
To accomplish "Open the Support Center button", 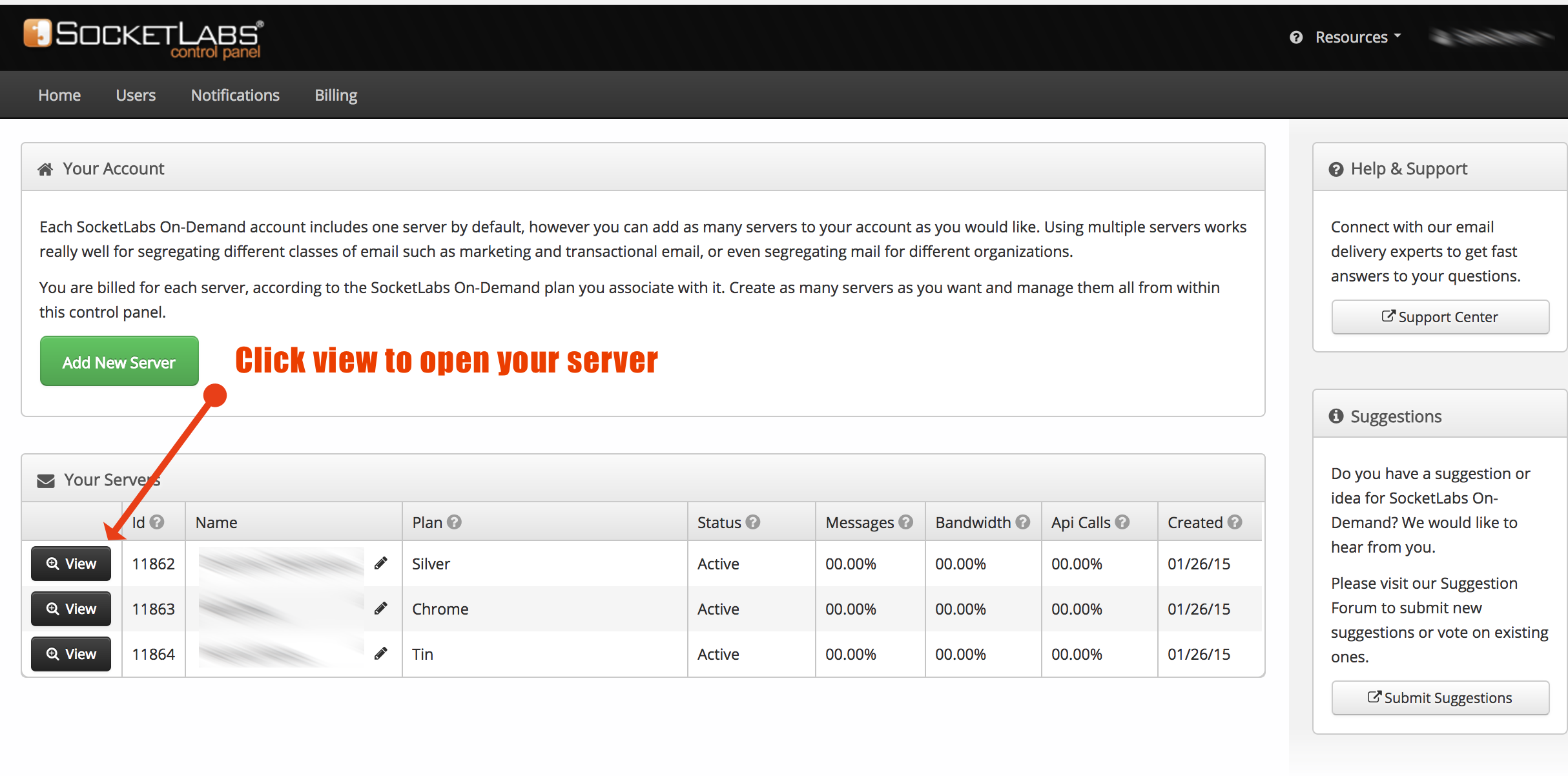I will [1440, 317].
